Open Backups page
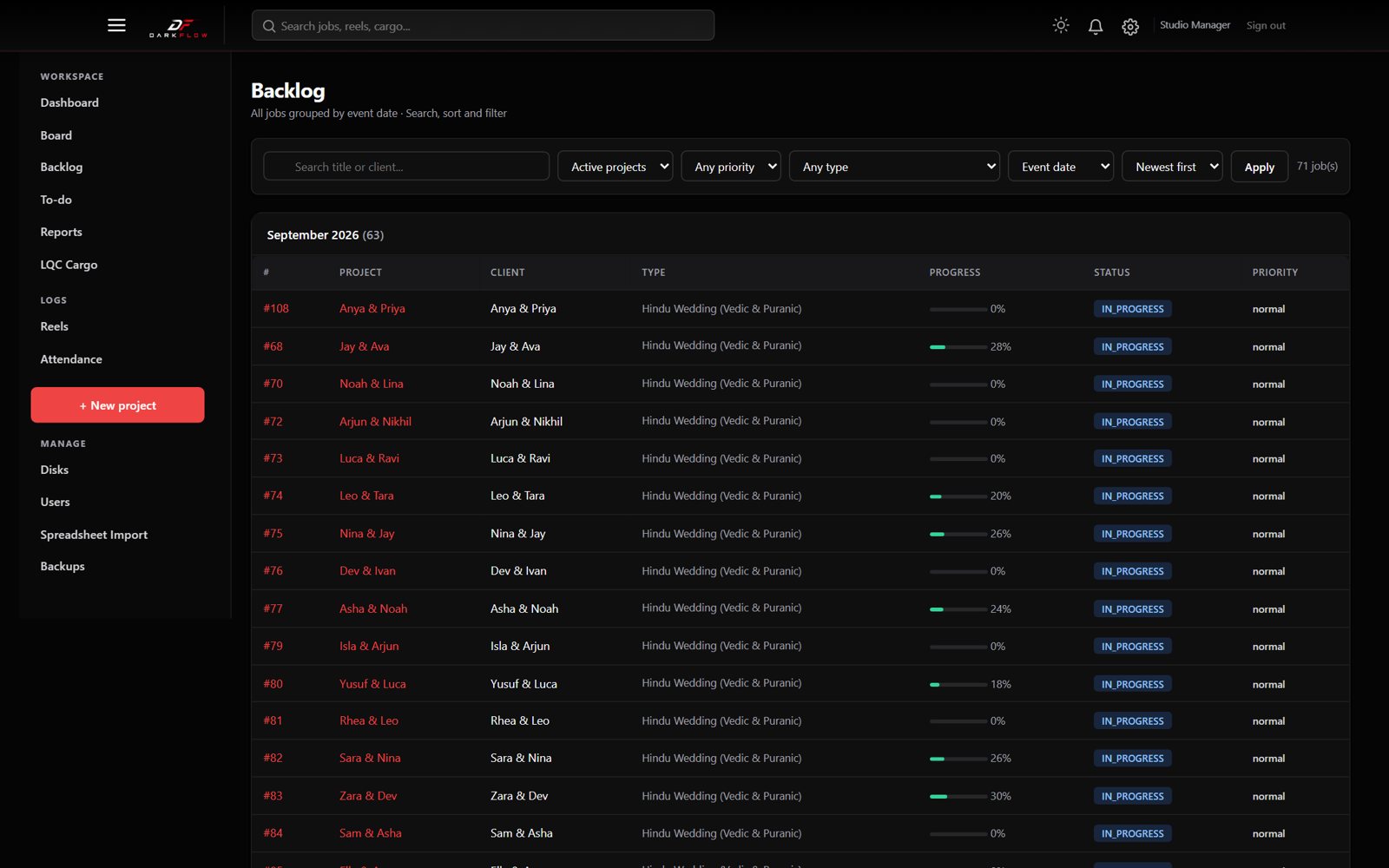This screenshot has height=868, width=1389. pos(63,566)
